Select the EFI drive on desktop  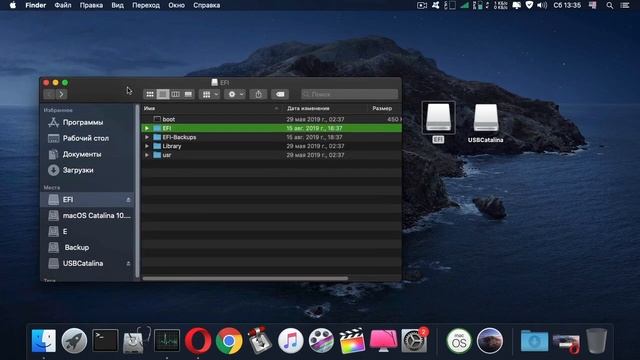438,122
